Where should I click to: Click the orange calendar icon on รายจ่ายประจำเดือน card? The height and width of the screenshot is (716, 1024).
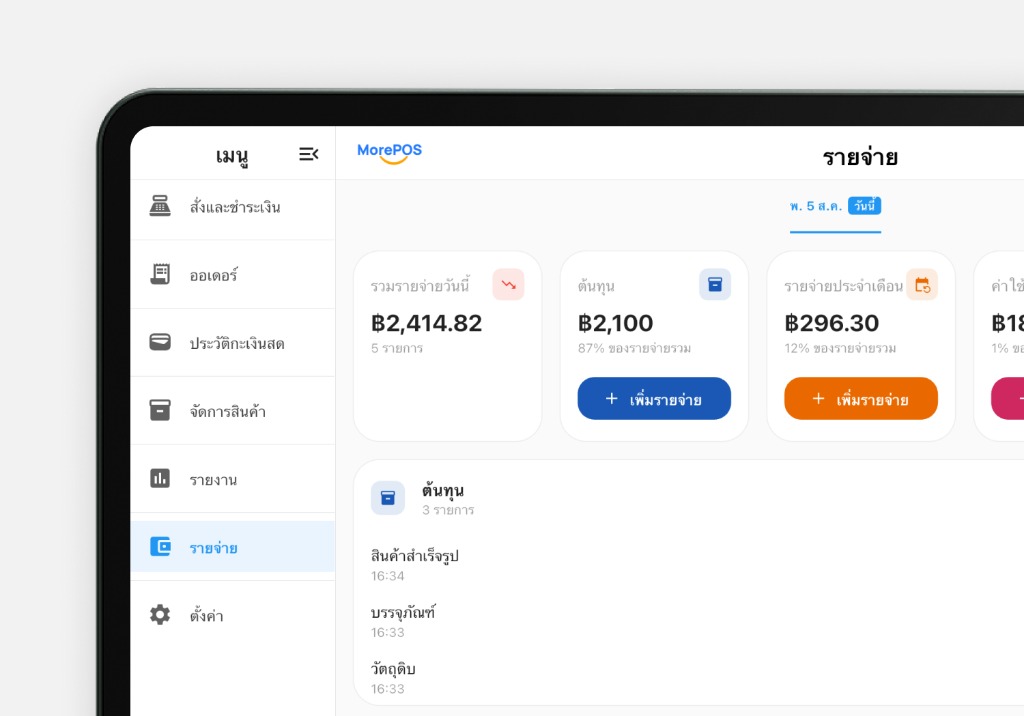coord(922,285)
